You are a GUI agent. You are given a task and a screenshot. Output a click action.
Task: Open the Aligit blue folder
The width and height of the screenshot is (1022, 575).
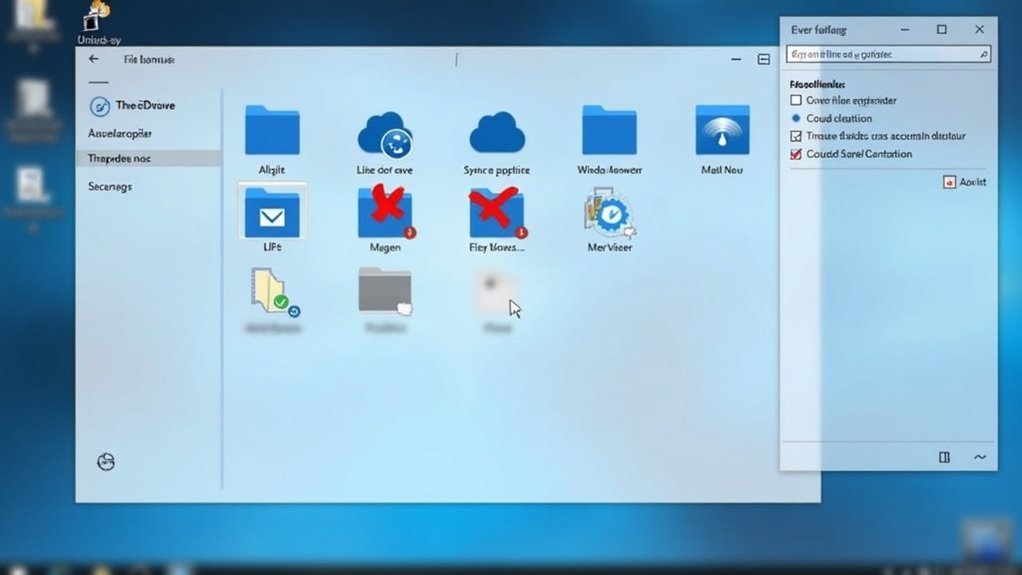point(272,130)
